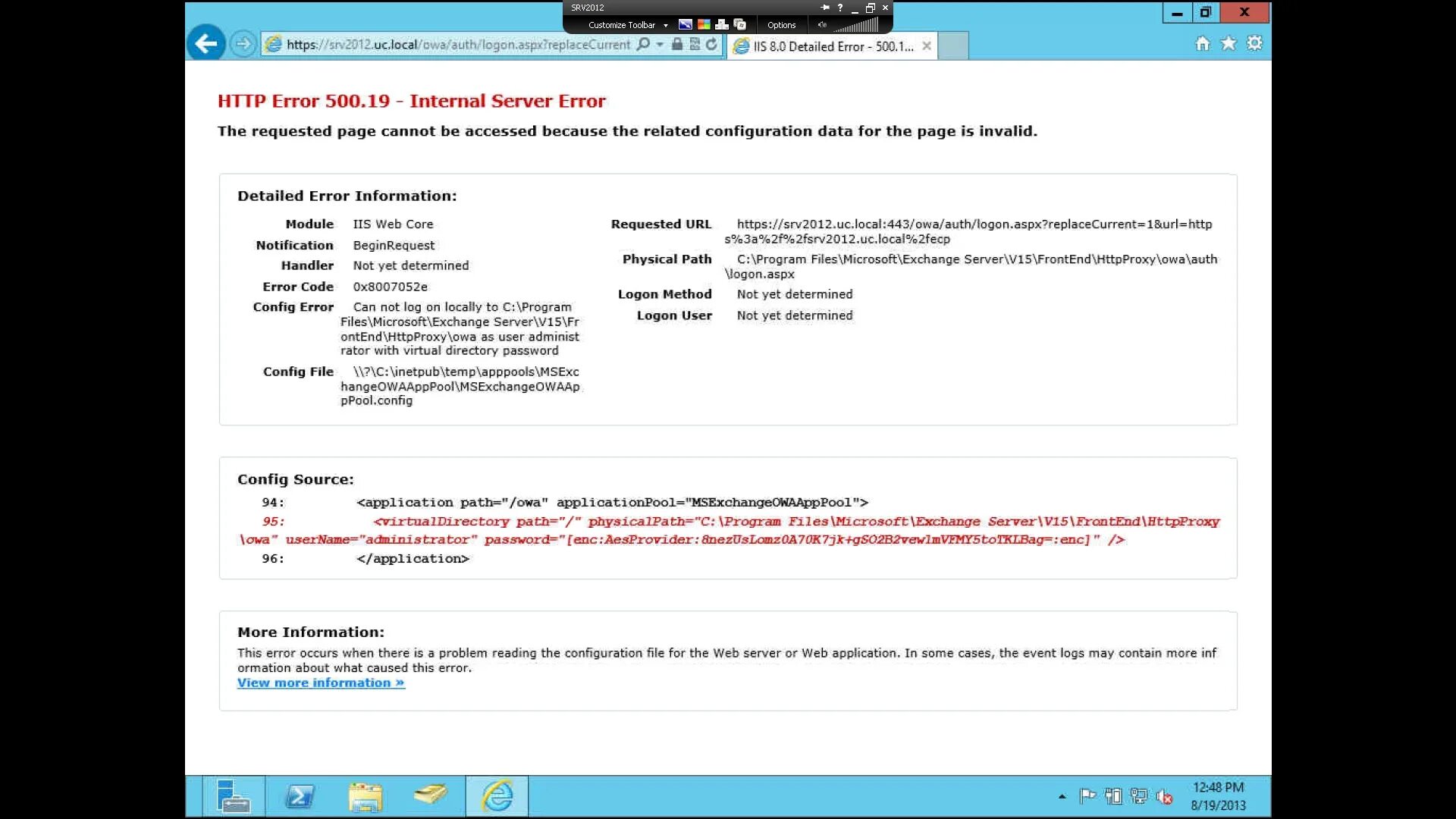
Task: Click the View more information link
Action: tap(321, 682)
